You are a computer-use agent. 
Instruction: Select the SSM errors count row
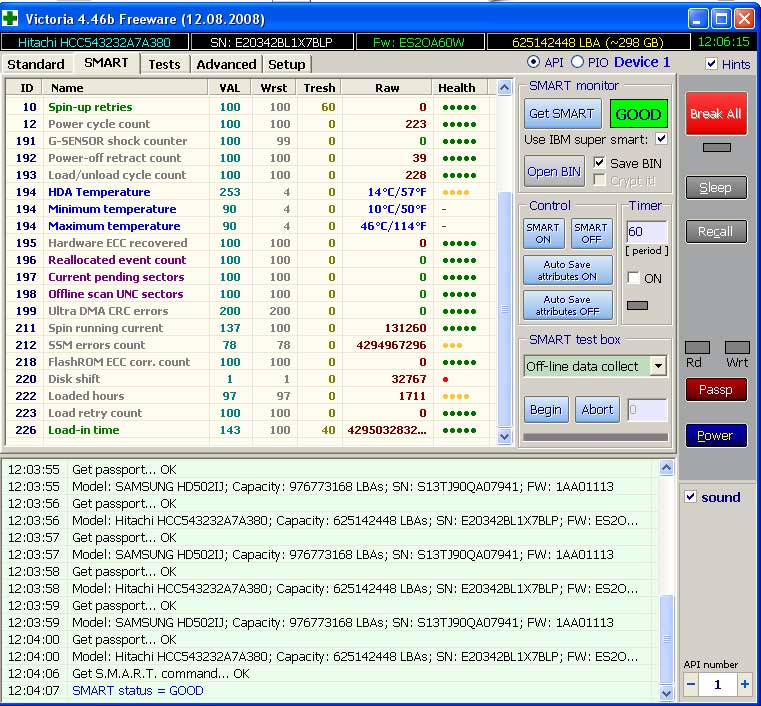pos(250,345)
